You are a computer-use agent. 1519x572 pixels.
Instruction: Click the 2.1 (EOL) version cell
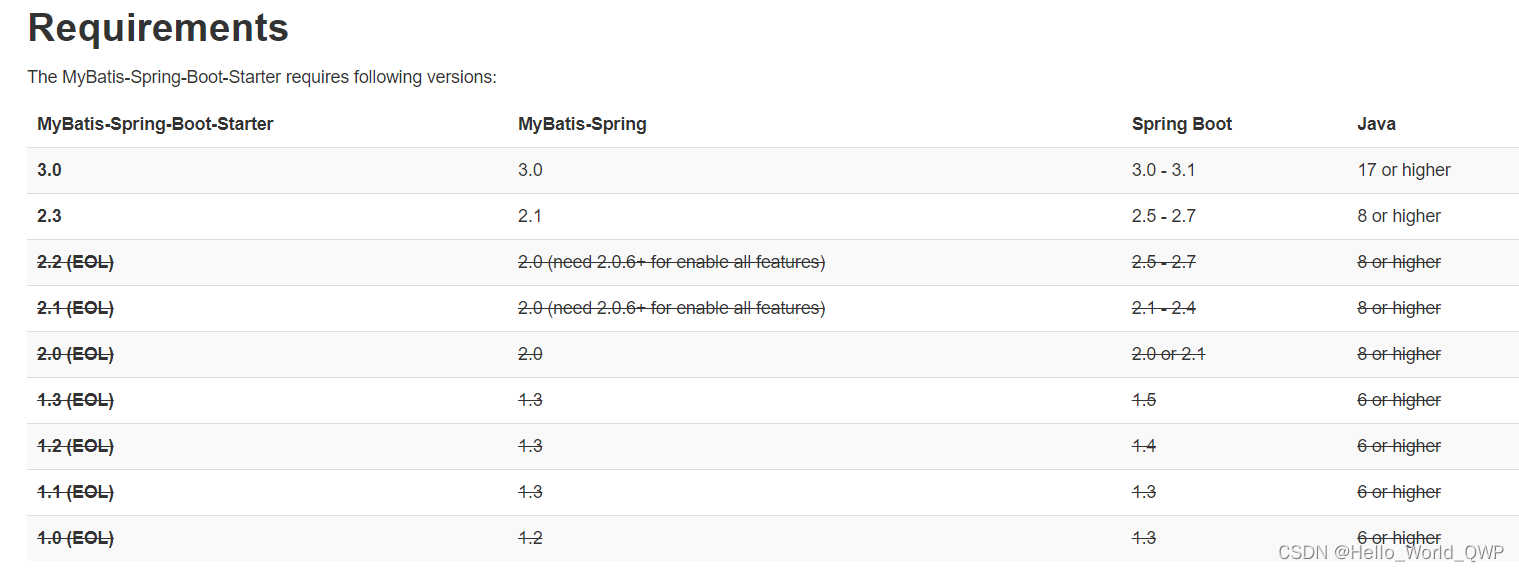pos(75,308)
